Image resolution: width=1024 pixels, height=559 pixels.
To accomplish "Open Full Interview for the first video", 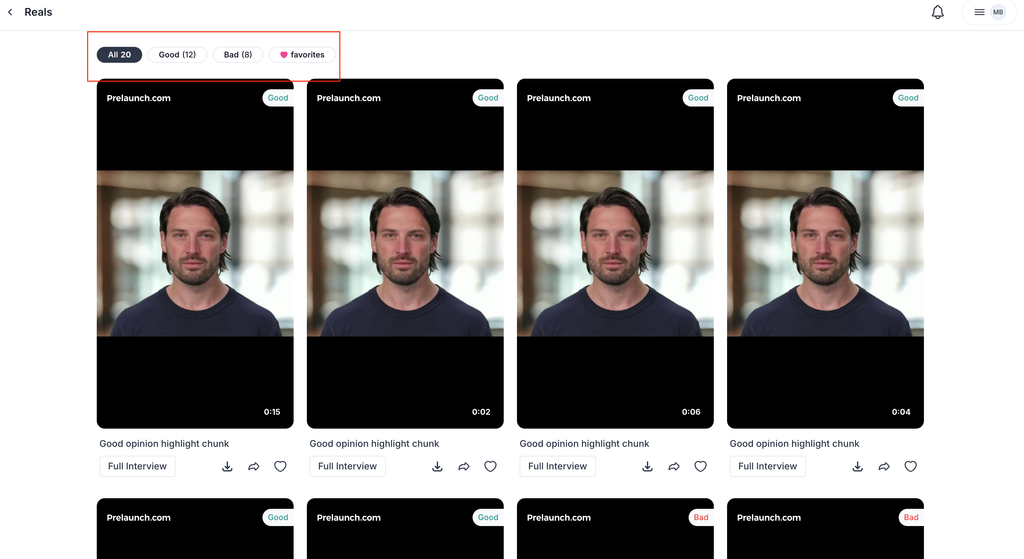I will click(x=138, y=466).
